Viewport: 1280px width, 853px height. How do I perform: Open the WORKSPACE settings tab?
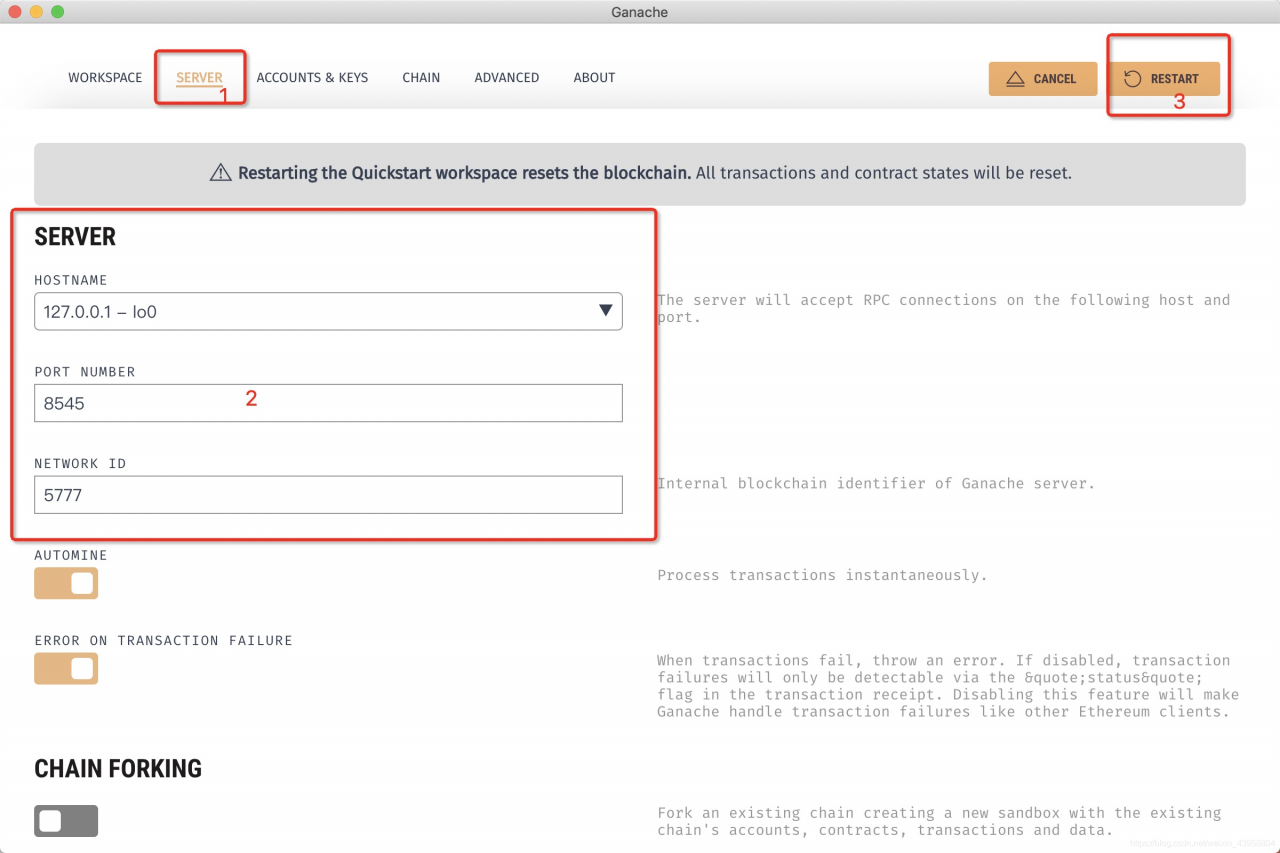(105, 77)
